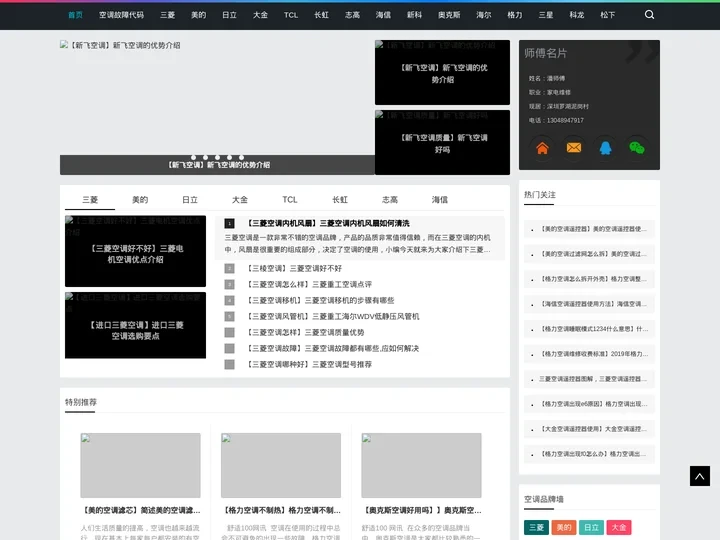This screenshot has width=720, height=540.
Task: Switch to the 海信 tab in article panel
Action: click(x=439, y=200)
